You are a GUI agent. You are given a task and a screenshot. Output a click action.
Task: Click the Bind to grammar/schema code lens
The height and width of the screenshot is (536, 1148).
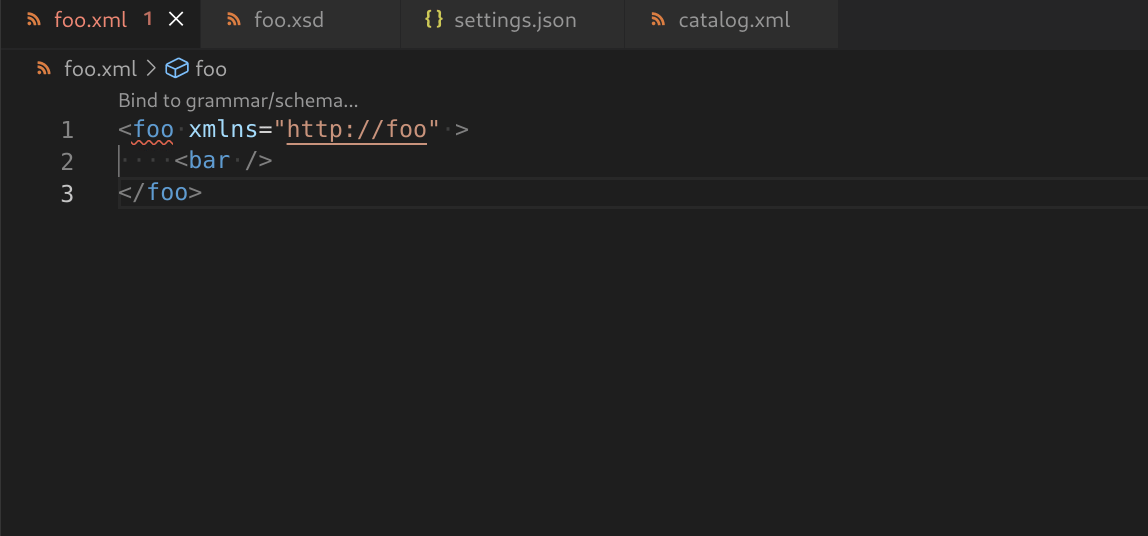tap(238, 100)
